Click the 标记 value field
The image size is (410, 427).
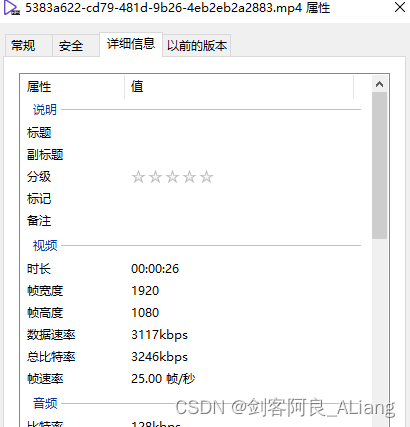(246, 199)
